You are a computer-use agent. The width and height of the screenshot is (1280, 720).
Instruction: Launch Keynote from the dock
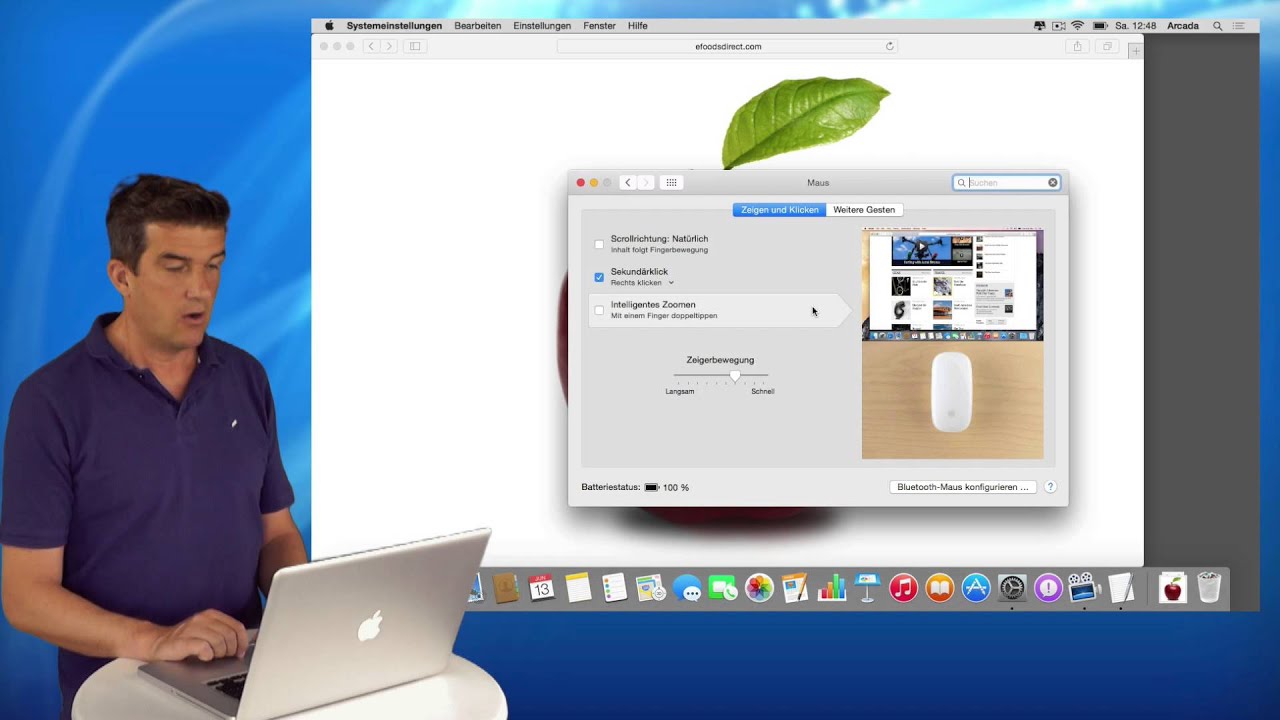[x=867, y=588]
